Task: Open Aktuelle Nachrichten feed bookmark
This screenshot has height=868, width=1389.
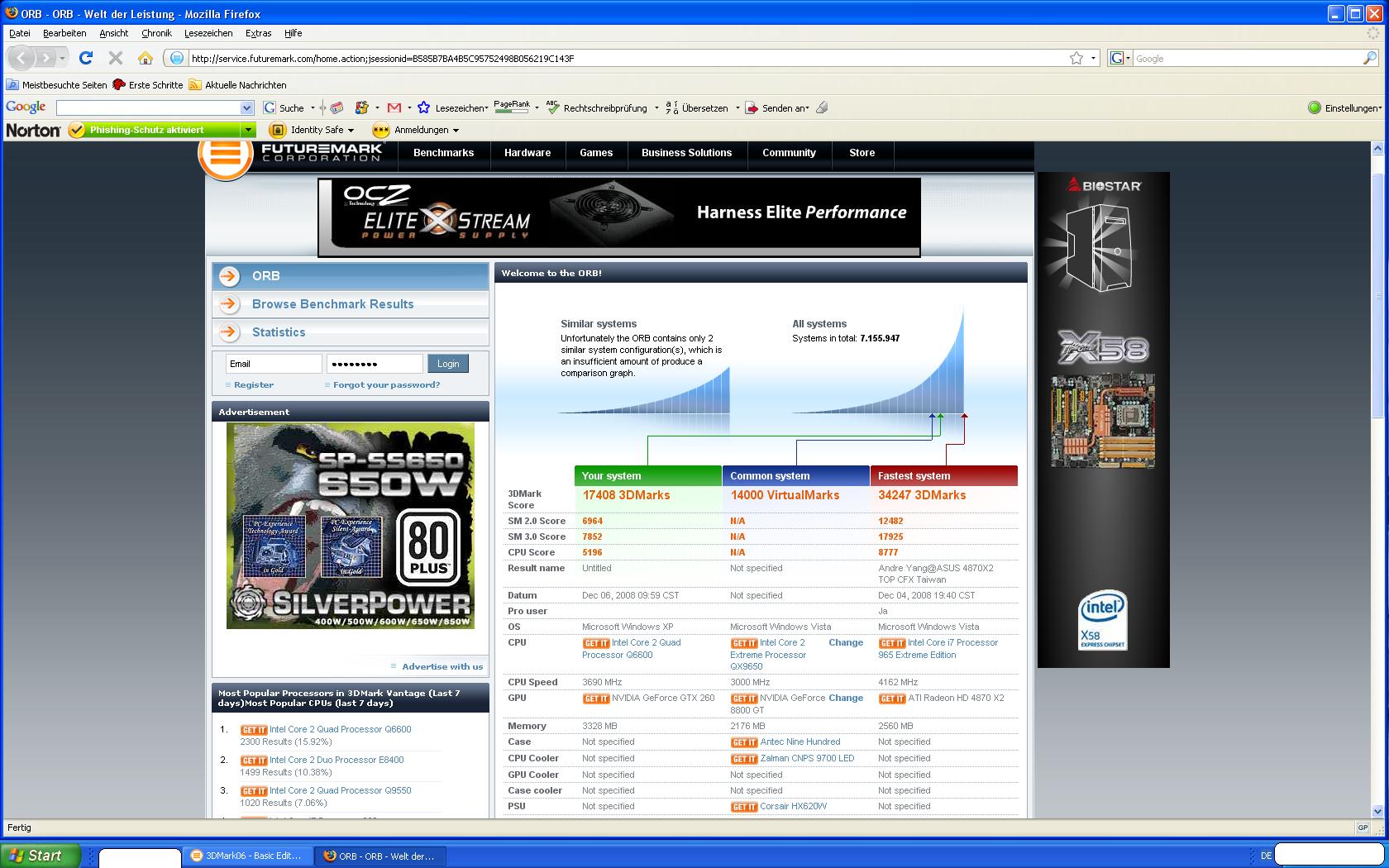Action: point(238,84)
